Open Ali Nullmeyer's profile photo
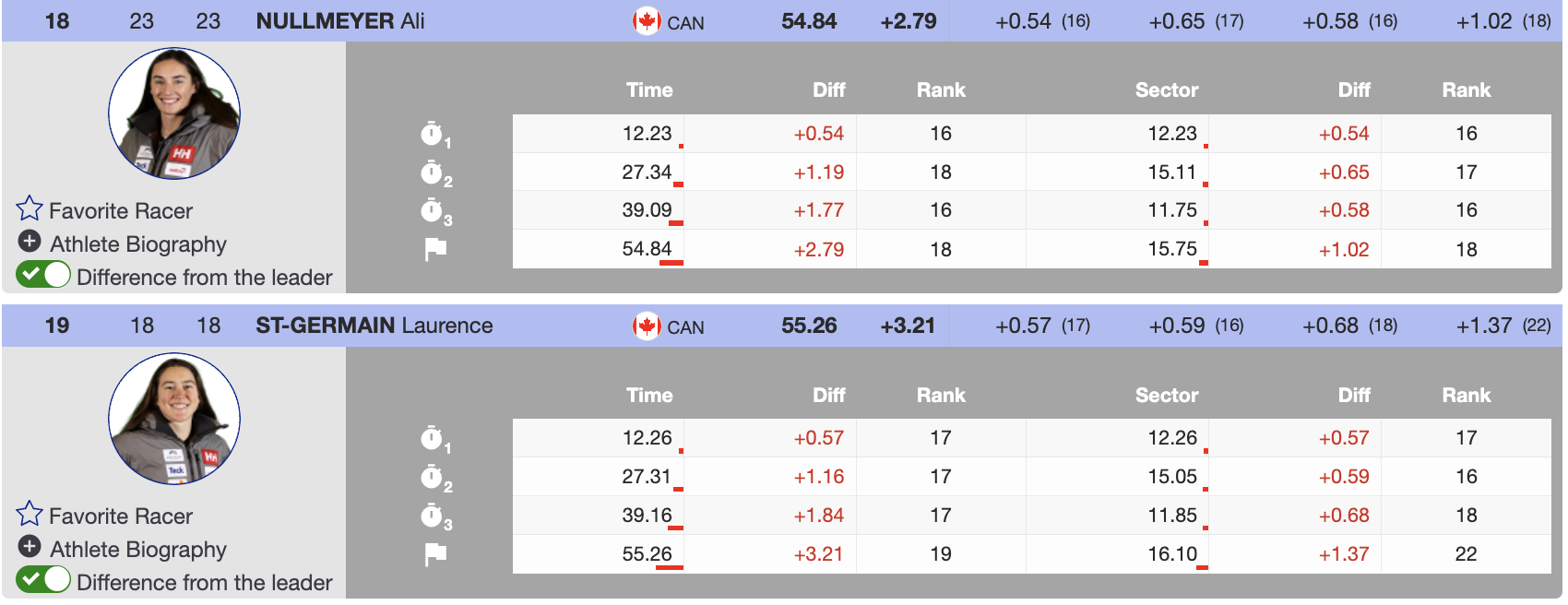This screenshot has width=1568, height=605. click(x=174, y=113)
